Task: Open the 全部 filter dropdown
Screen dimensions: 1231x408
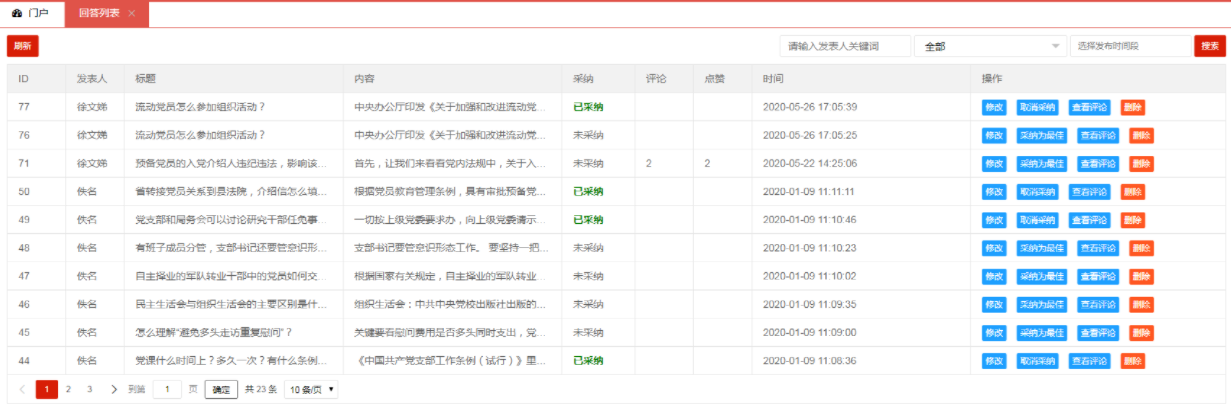Action: click(989, 46)
